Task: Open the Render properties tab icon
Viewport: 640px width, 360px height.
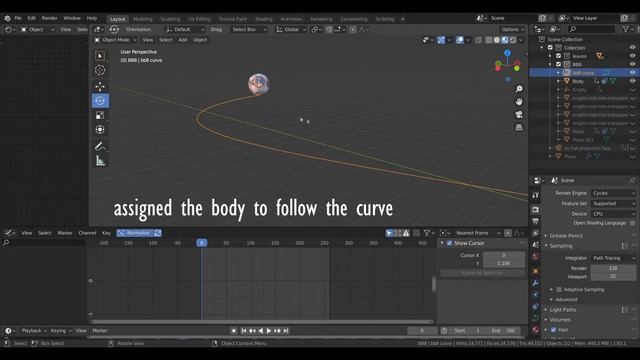Action: pyautogui.click(x=536, y=209)
